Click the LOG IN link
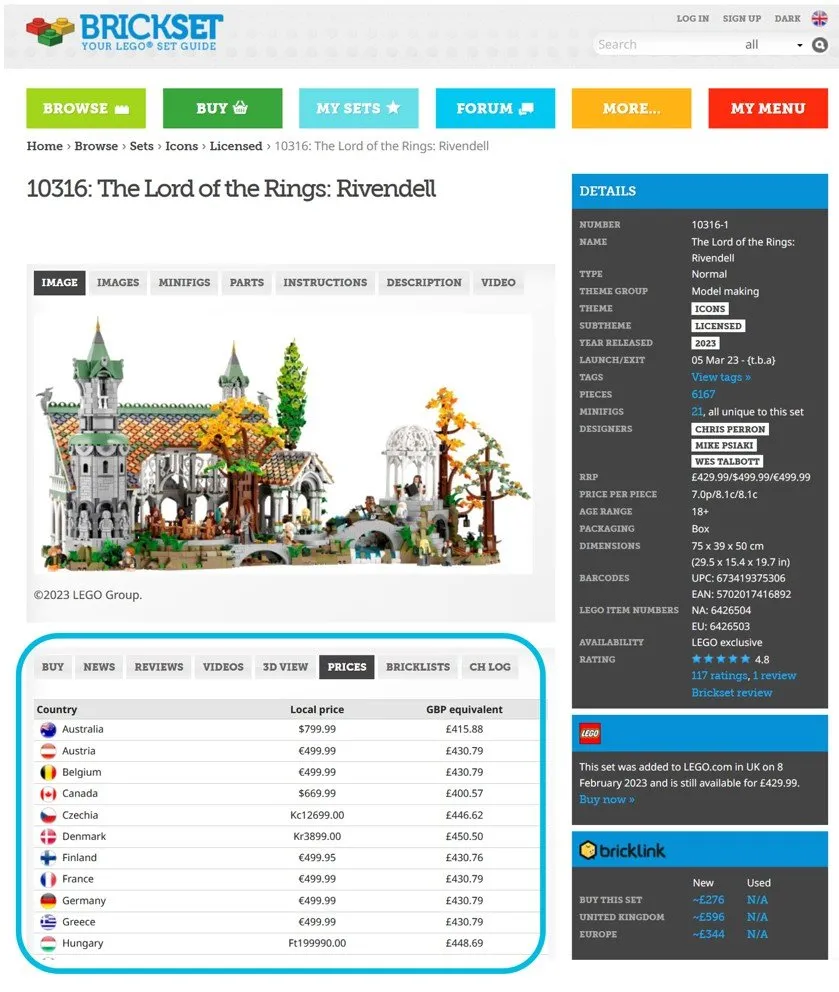 [692, 19]
